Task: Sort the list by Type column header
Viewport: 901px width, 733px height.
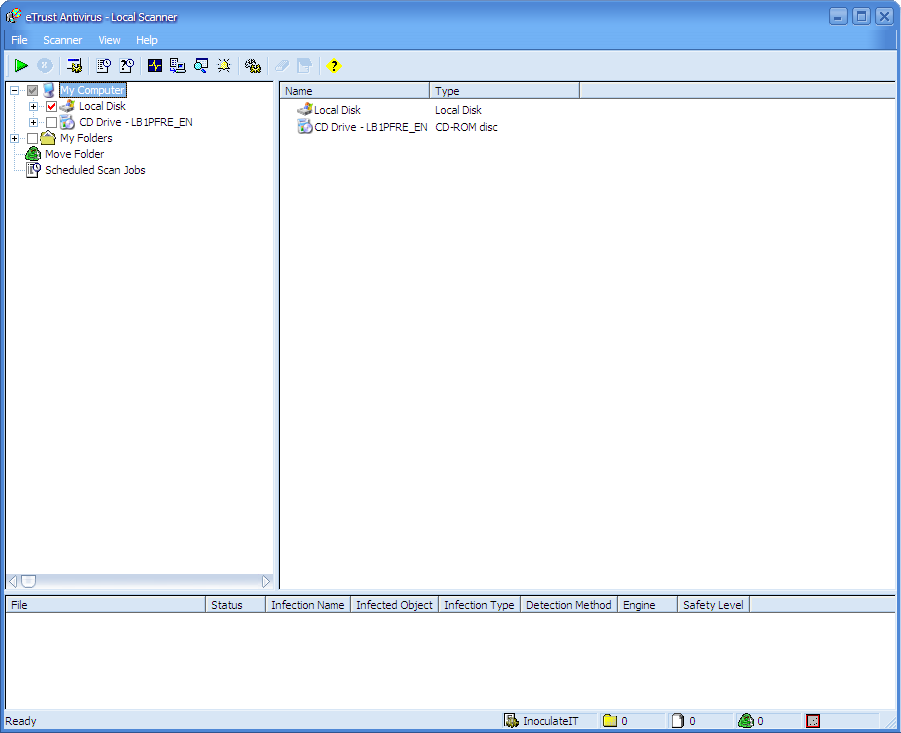Action: (x=505, y=91)
